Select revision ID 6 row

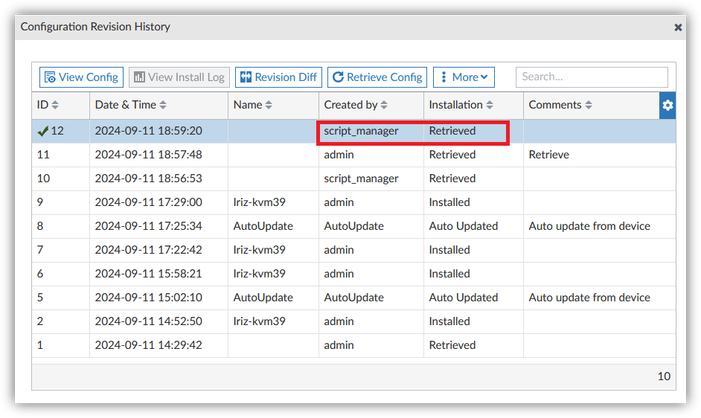(x=353, y=274)
